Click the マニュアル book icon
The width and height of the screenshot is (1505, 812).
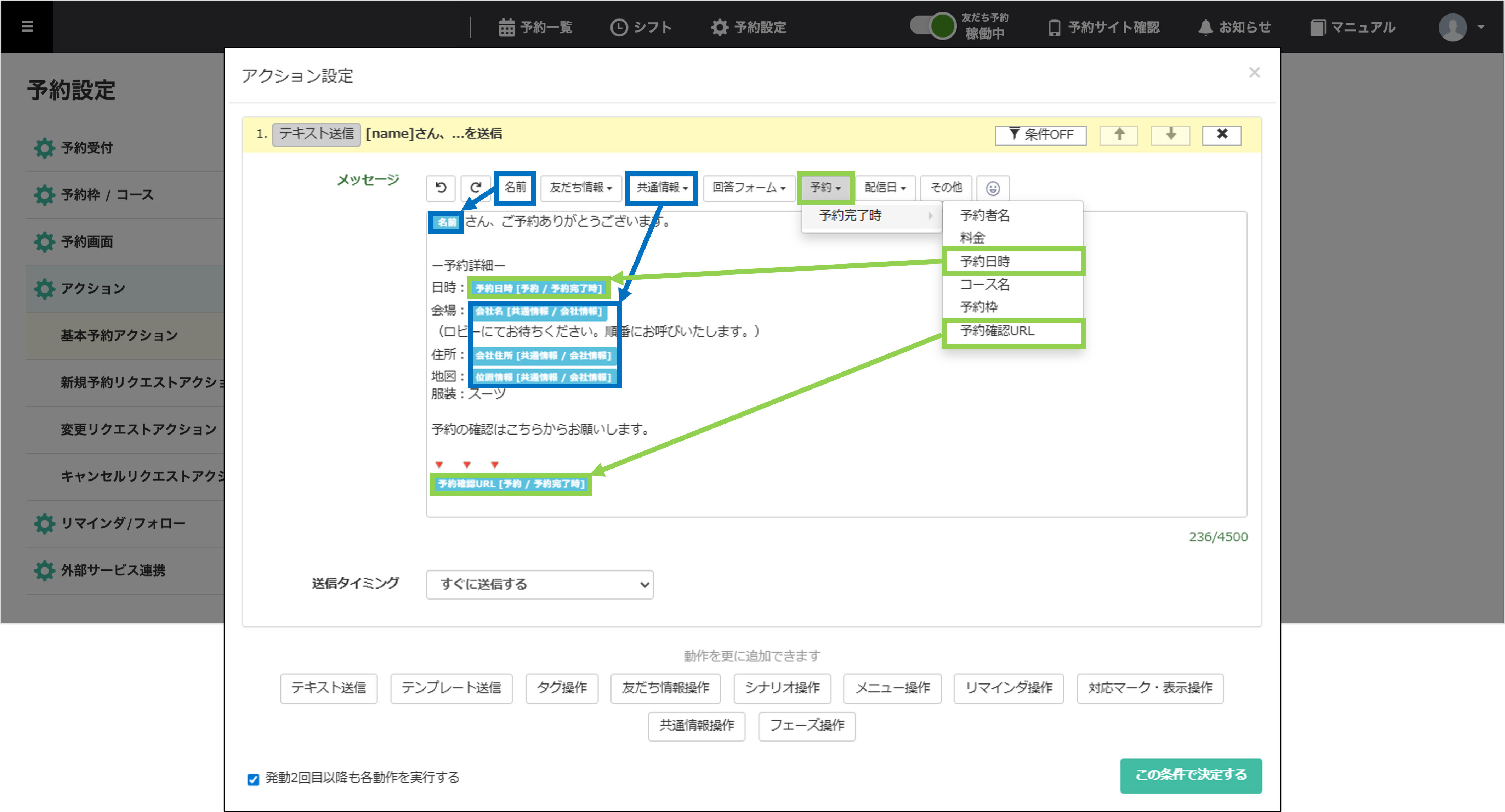(1317, 28)
